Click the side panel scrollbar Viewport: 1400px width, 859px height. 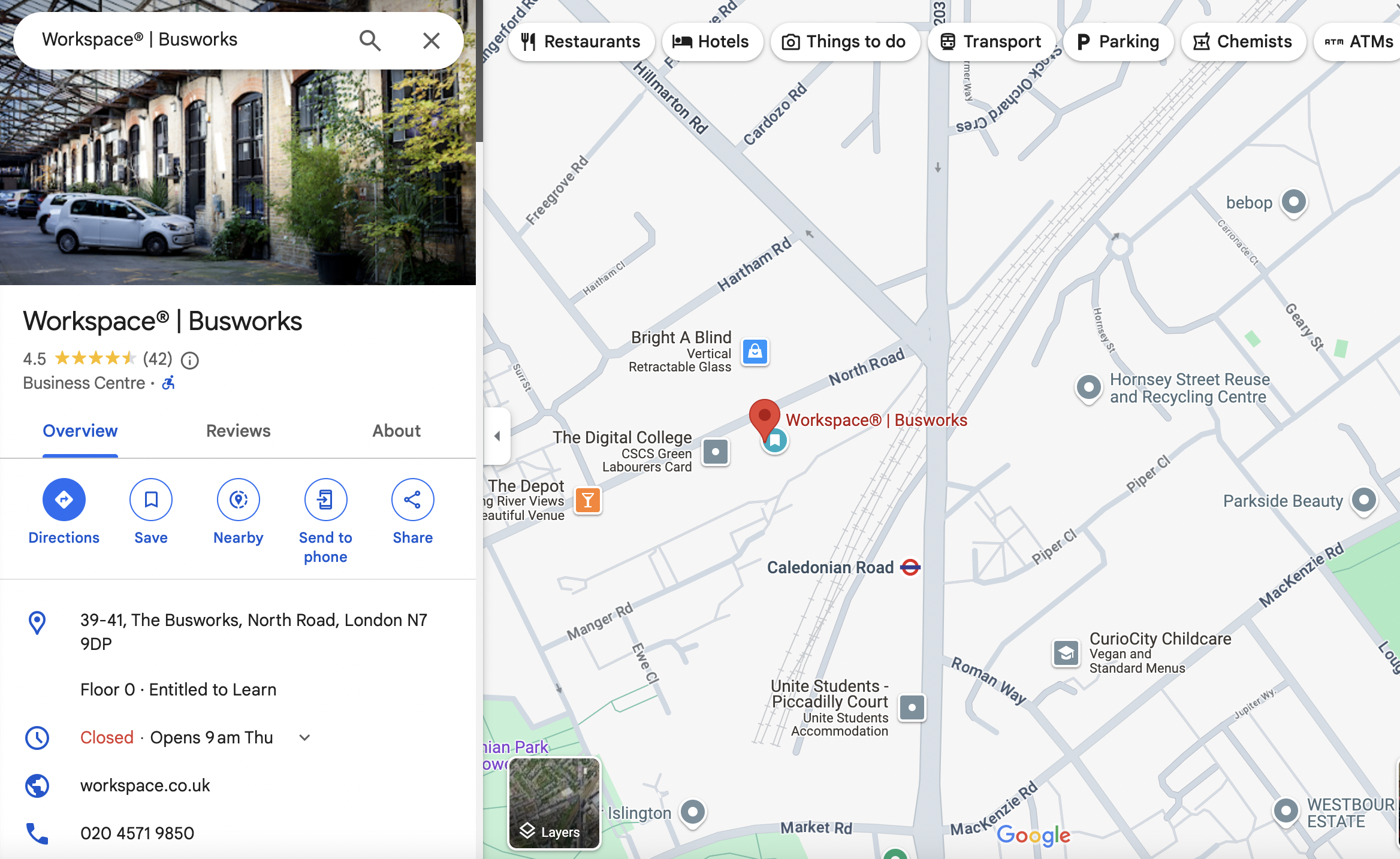tap(479, 72)
